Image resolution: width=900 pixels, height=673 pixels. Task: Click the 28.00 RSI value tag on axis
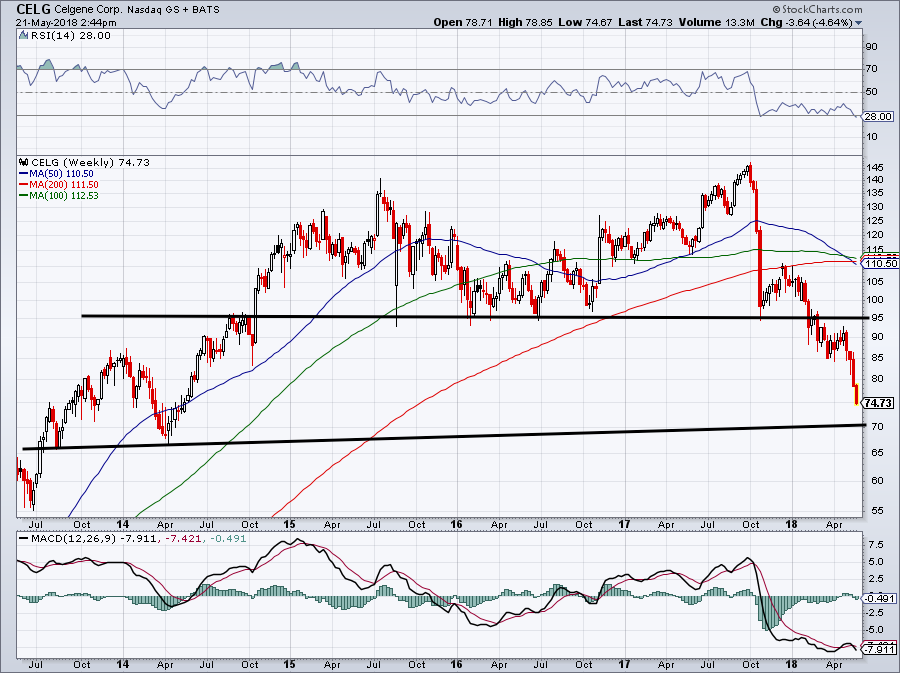click(878, 116)
